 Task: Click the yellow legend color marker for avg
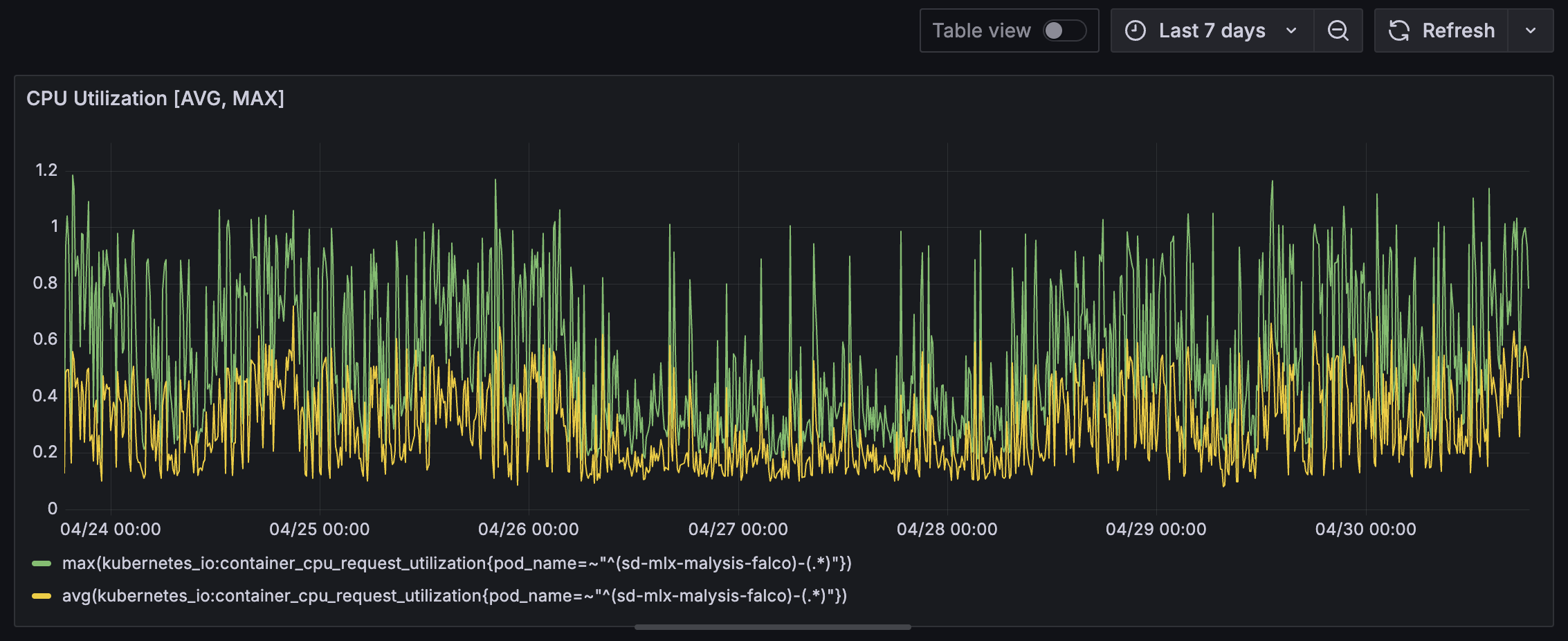tap(41, 595)
